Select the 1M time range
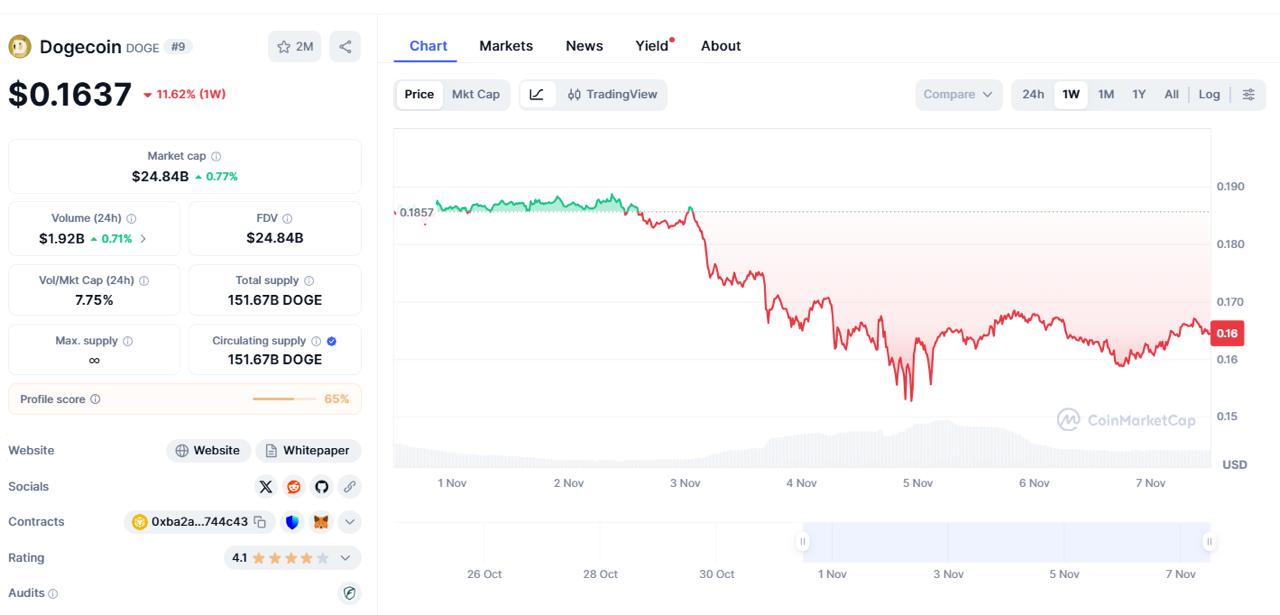 pyautogui.click(x=1106, y=95)
